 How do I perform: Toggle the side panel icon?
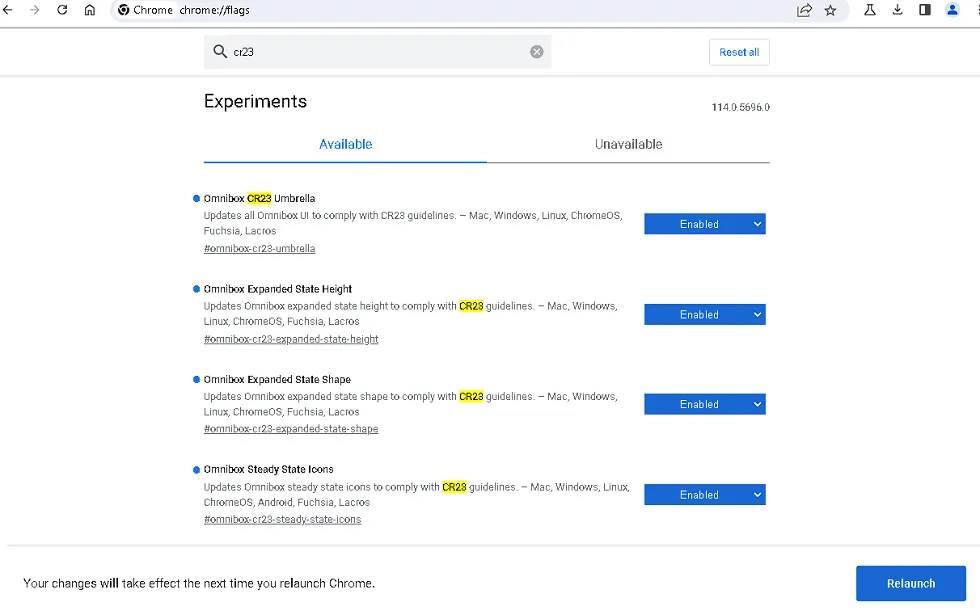tap(925, 10)
